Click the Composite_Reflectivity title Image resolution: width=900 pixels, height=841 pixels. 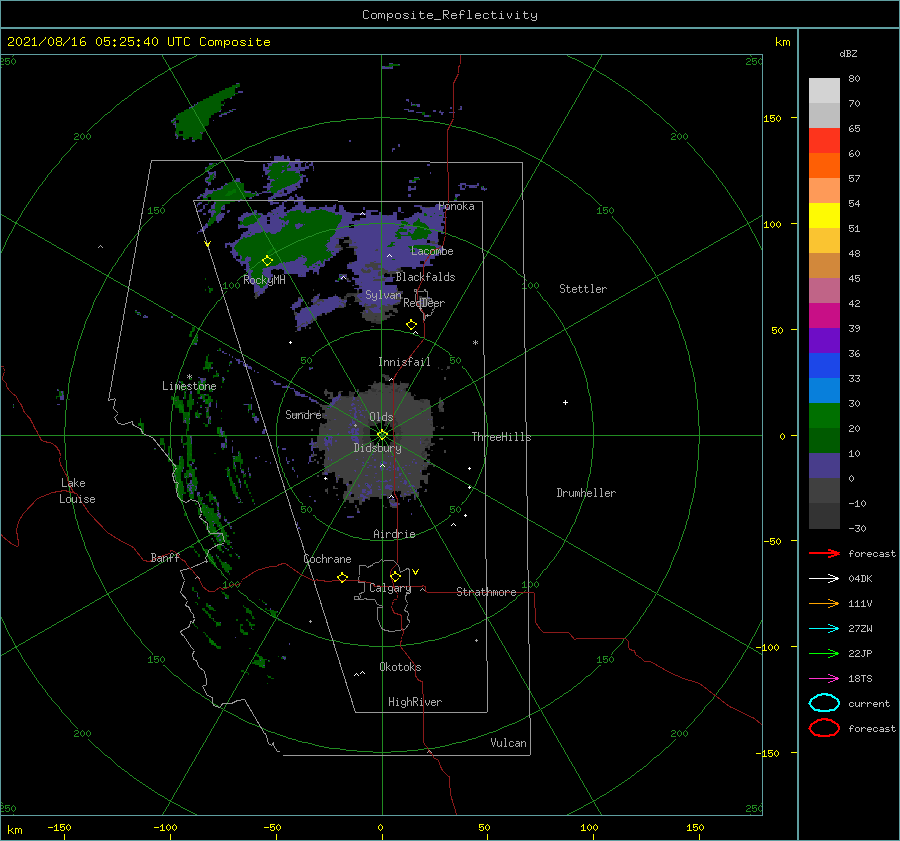point(449,15)
